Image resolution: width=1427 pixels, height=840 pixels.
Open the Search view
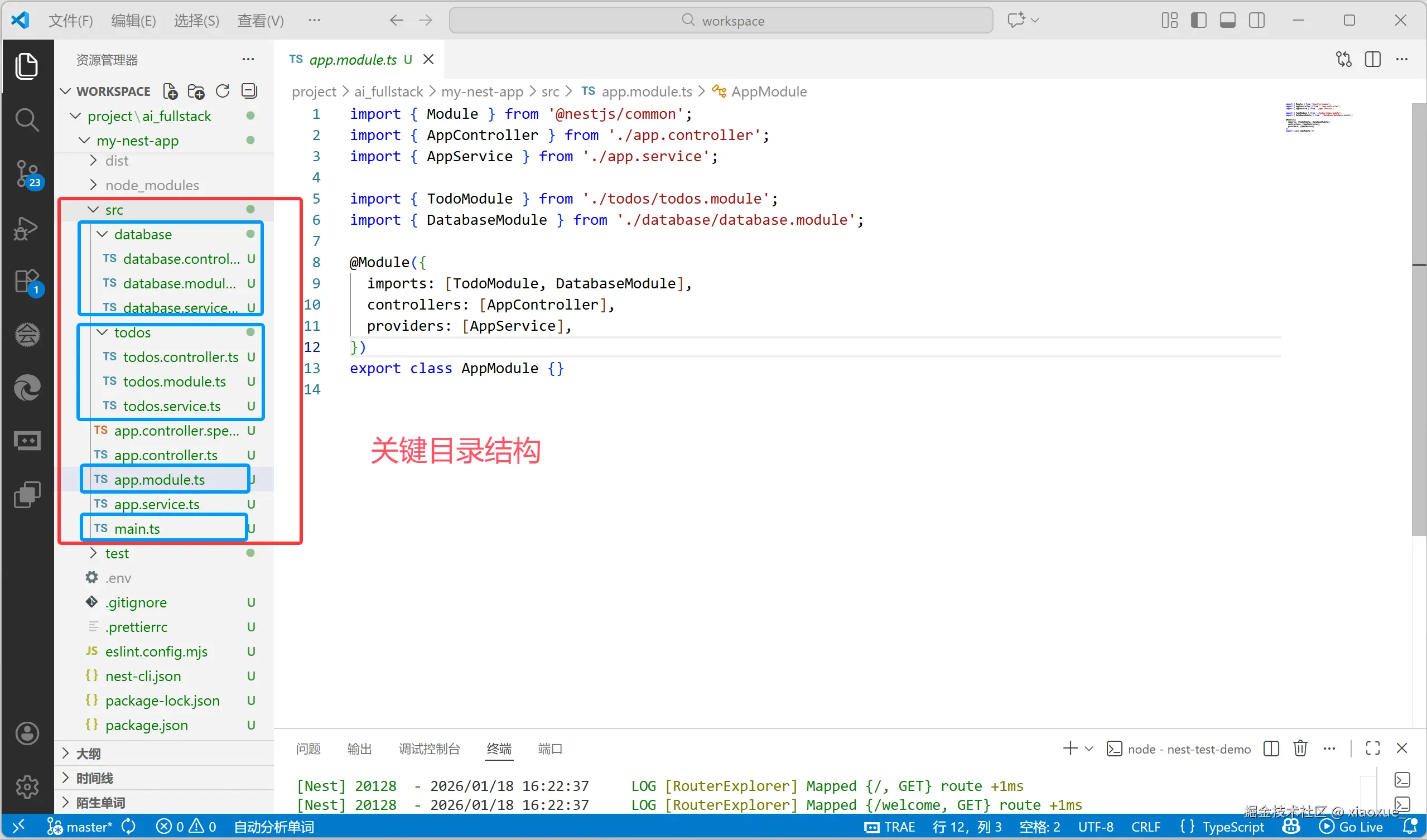tap(27, 120)
